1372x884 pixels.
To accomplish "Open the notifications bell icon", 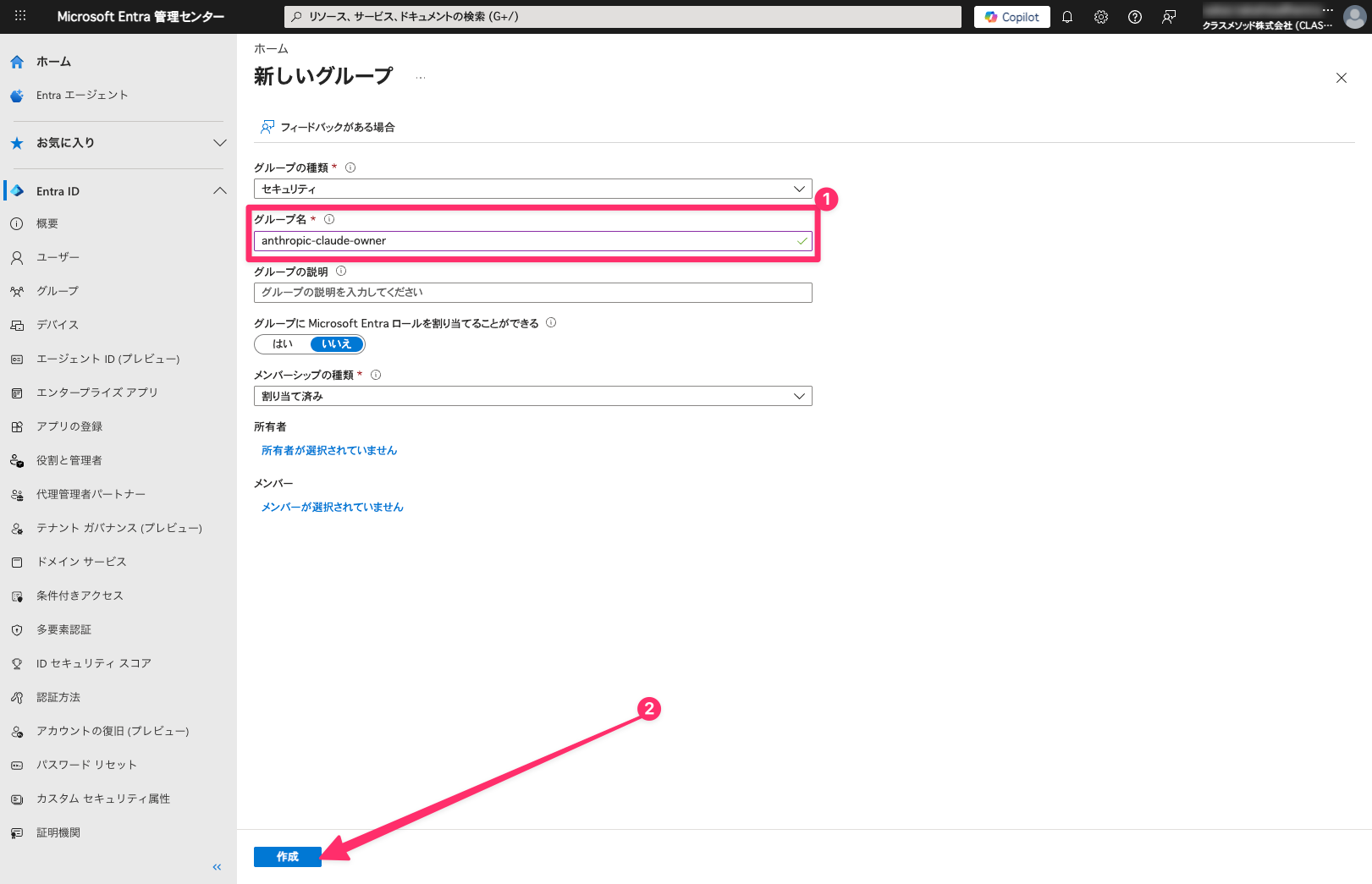I will point(1067,17).
